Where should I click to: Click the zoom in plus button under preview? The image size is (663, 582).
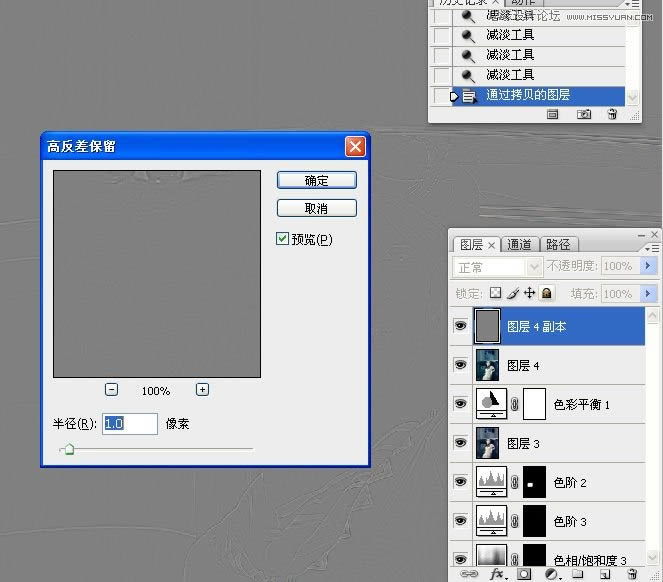tap(202, 390)
